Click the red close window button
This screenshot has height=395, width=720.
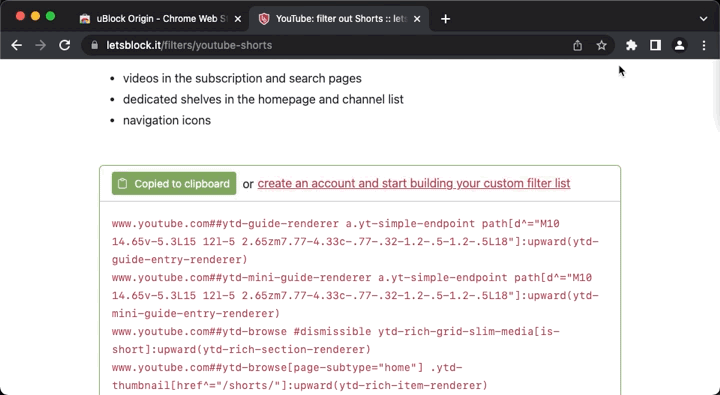(20, 16)
